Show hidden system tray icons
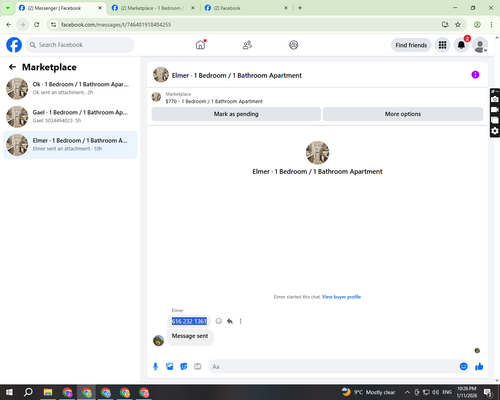500x400 pixels. tap(407, 392)
